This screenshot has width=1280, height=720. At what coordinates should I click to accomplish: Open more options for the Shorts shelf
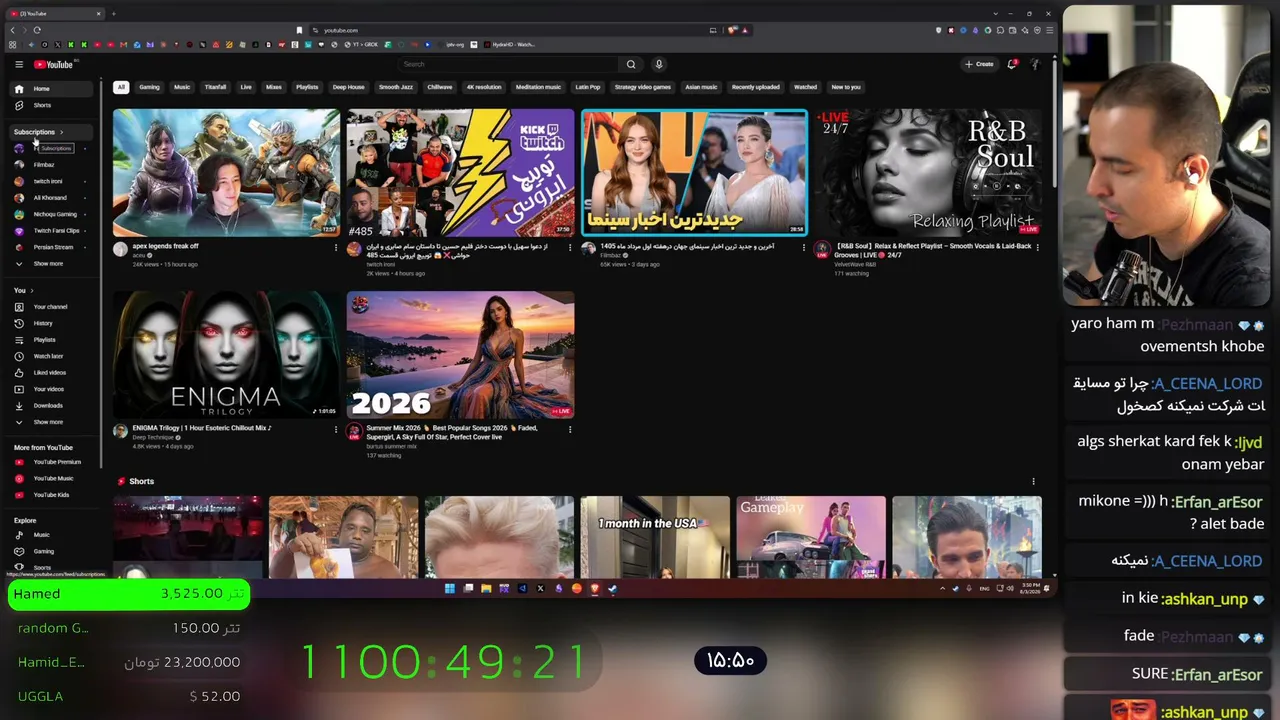click(x=1034, y=481)
